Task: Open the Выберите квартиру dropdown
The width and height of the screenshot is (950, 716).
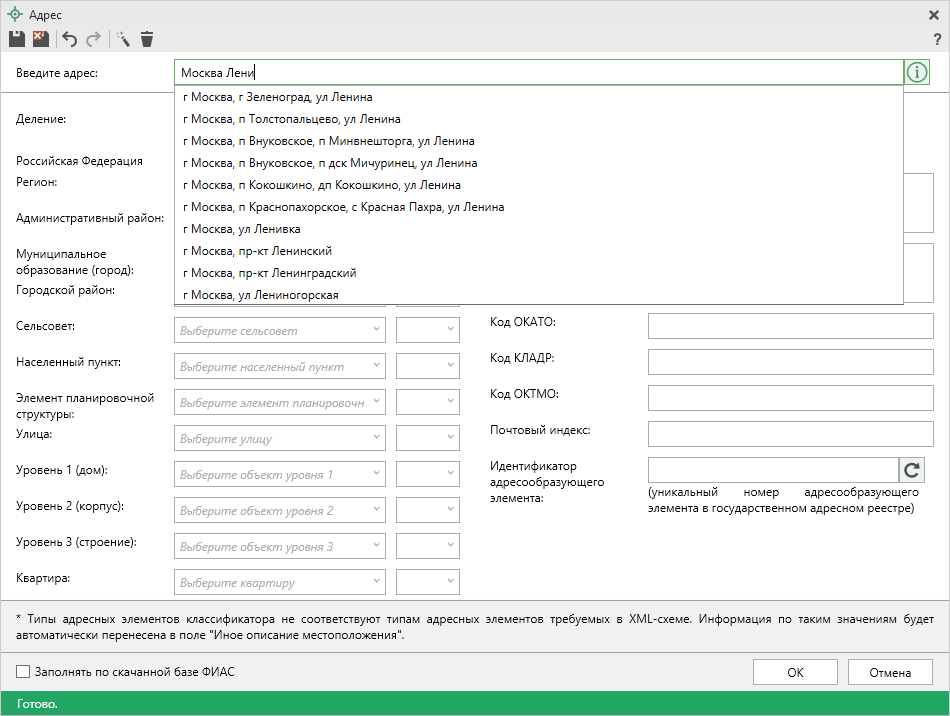Action: tap(279, 582)
